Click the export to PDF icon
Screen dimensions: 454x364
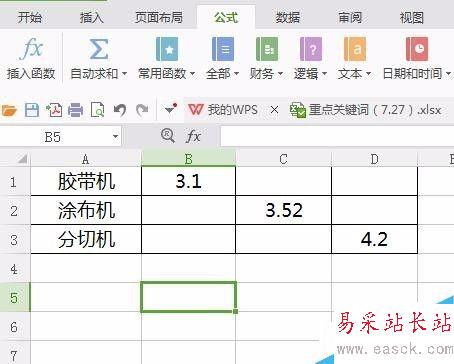pos(54,110)
